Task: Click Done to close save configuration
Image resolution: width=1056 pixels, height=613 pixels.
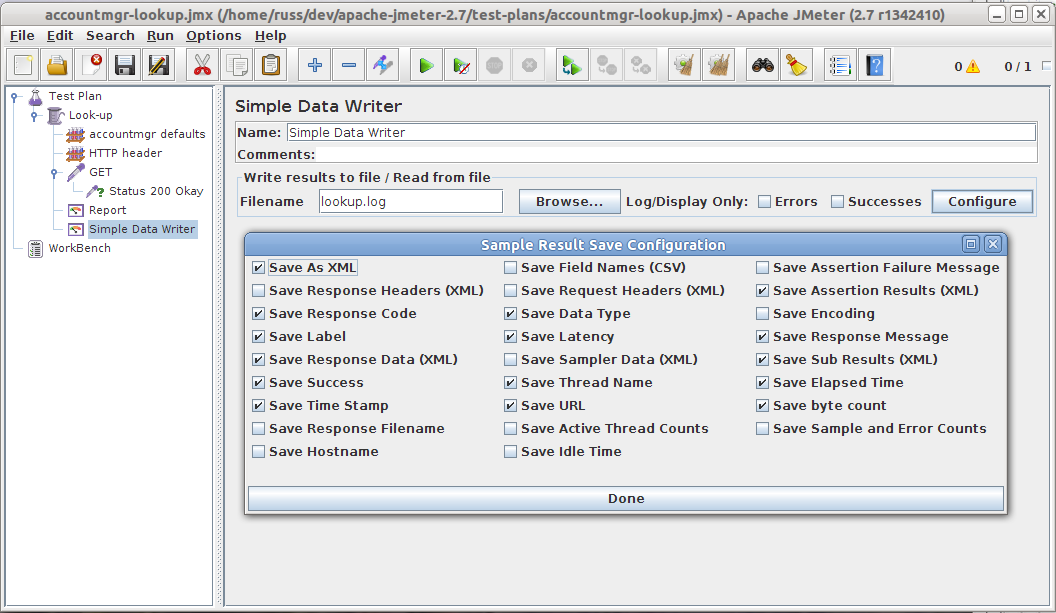Action: [626, 498]
